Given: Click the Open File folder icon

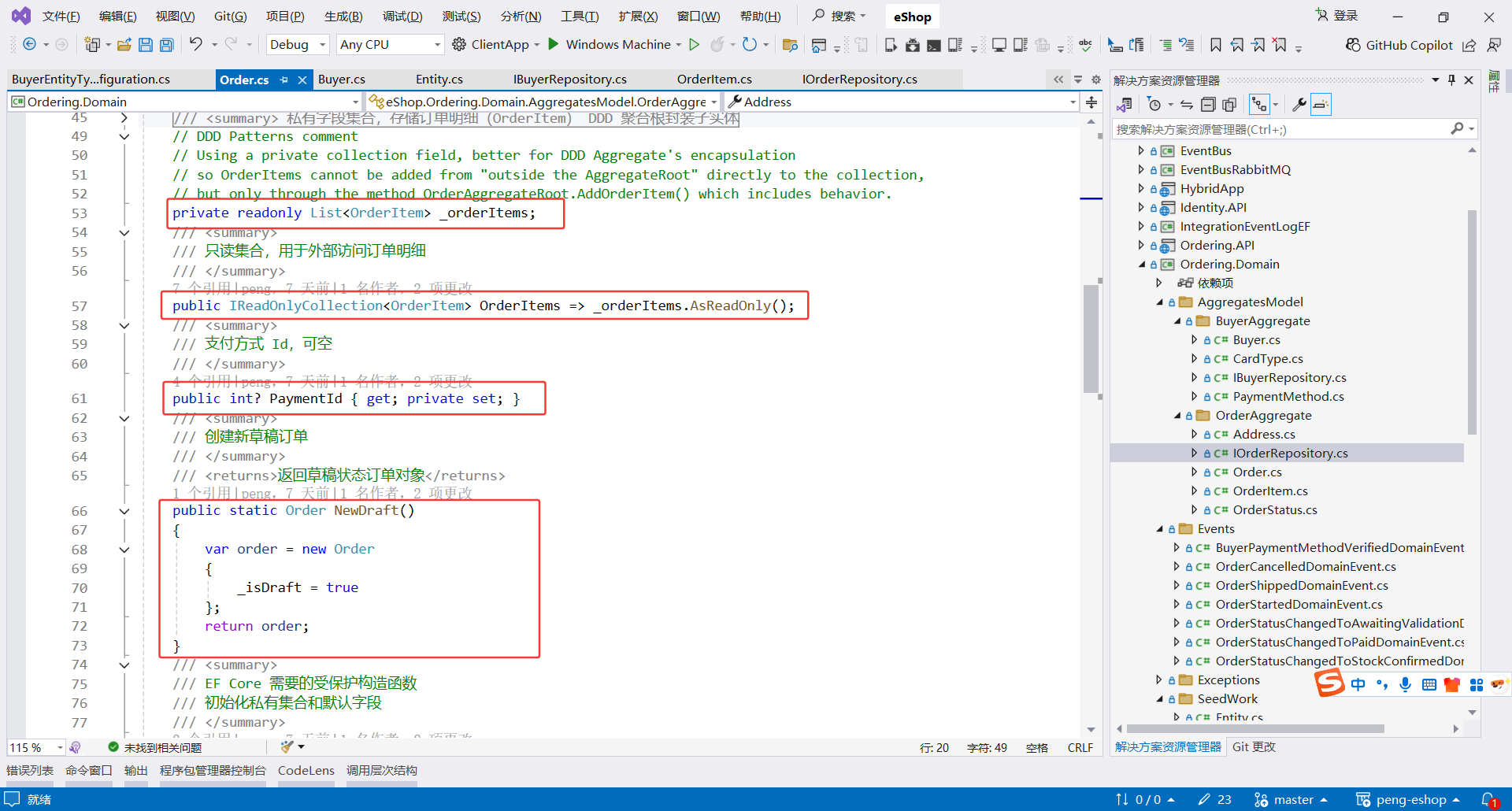Looking at the screenshot, I should pos(124,45).
